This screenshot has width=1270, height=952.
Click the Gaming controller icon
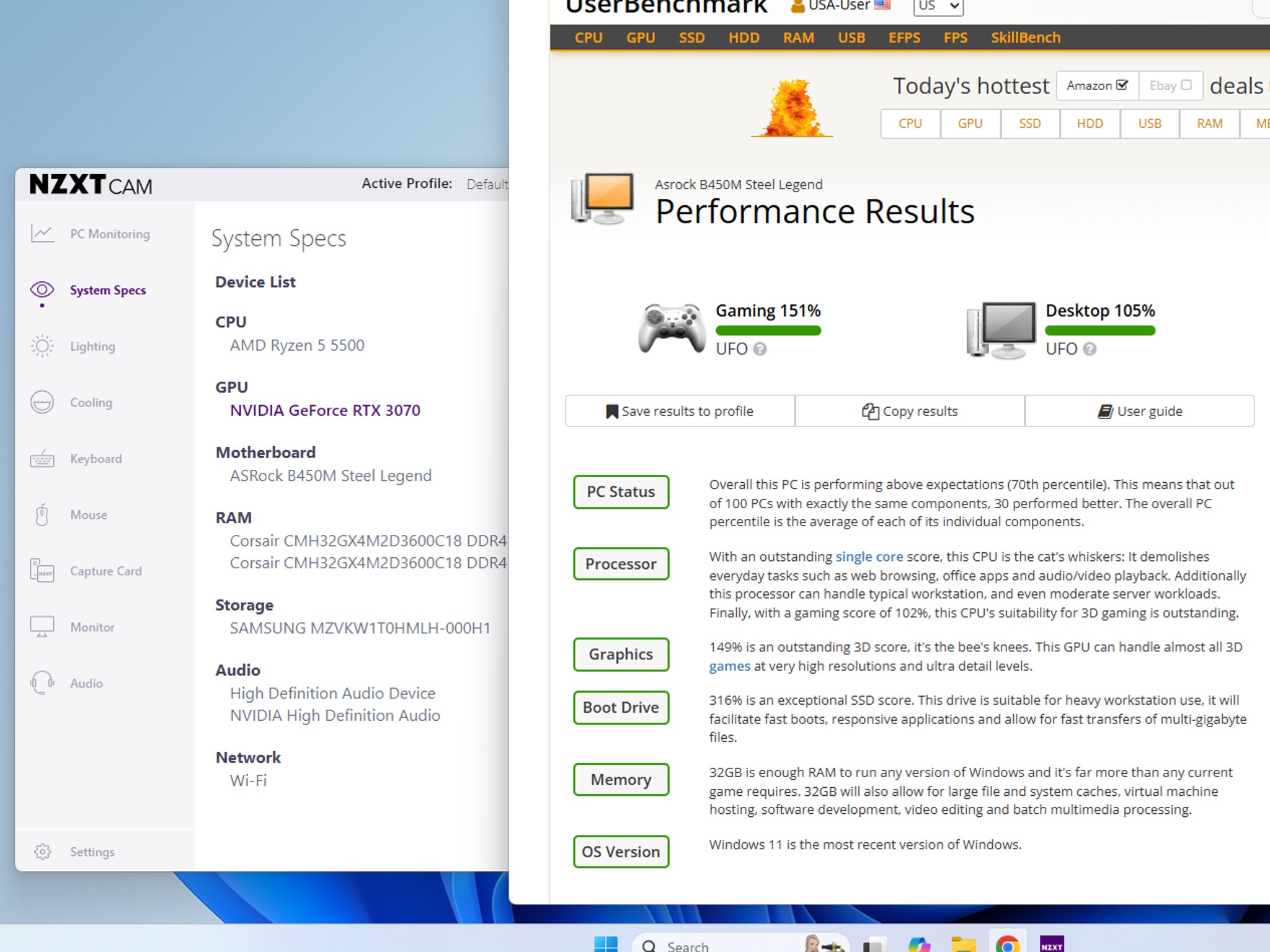672,328
